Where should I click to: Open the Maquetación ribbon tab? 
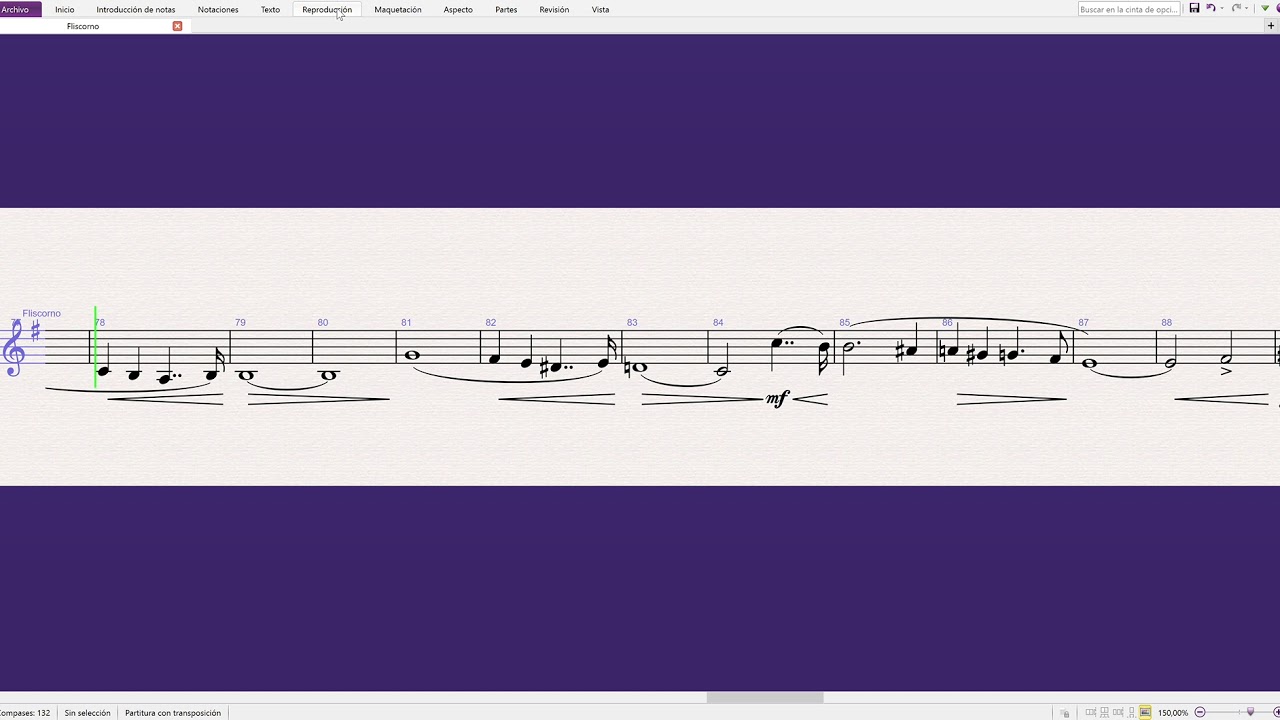coord(398,9)
